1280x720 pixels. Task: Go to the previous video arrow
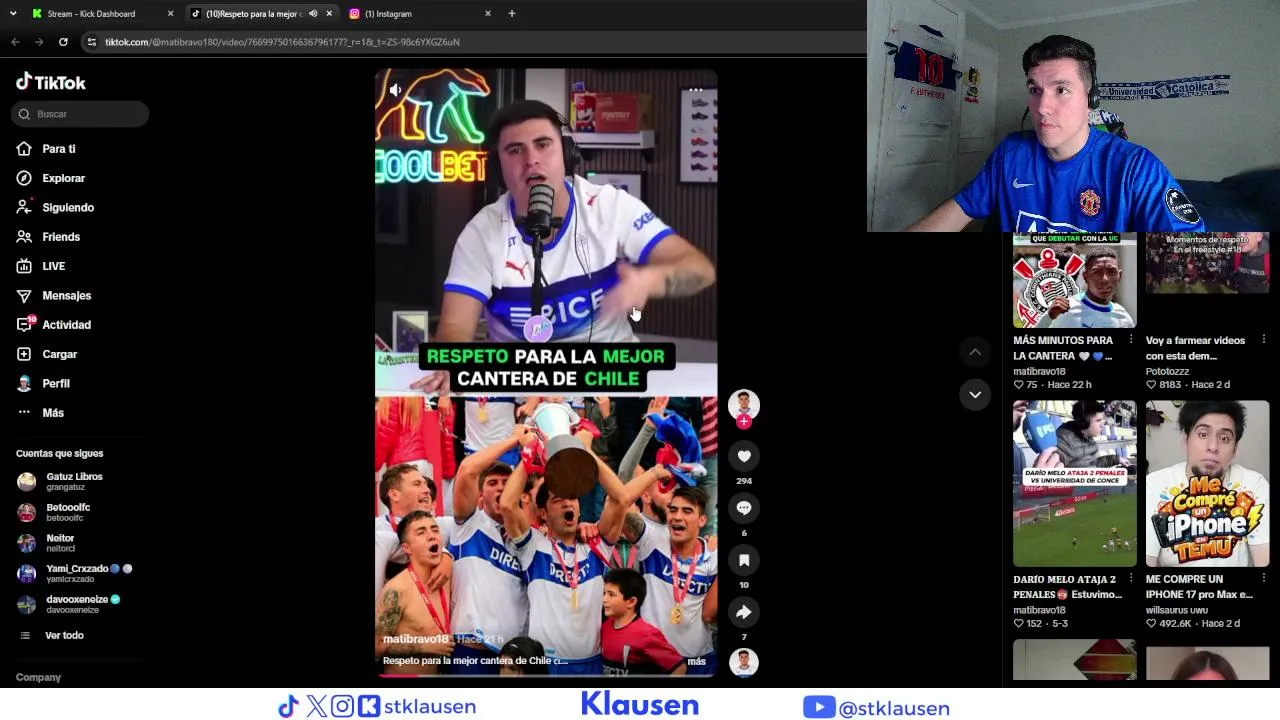point(975,352)
